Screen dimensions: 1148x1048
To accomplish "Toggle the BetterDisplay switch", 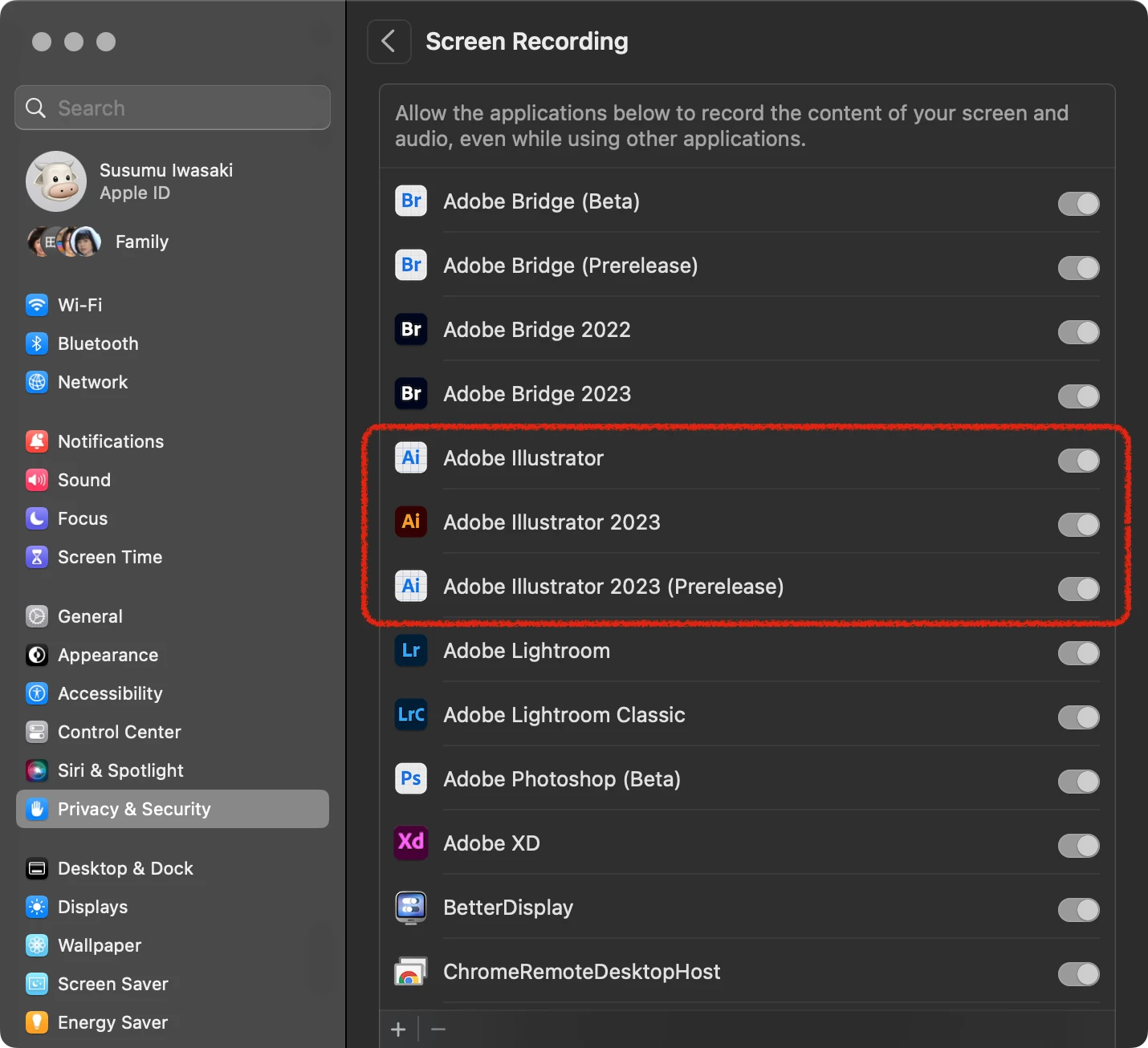I will click(1078, 910).
